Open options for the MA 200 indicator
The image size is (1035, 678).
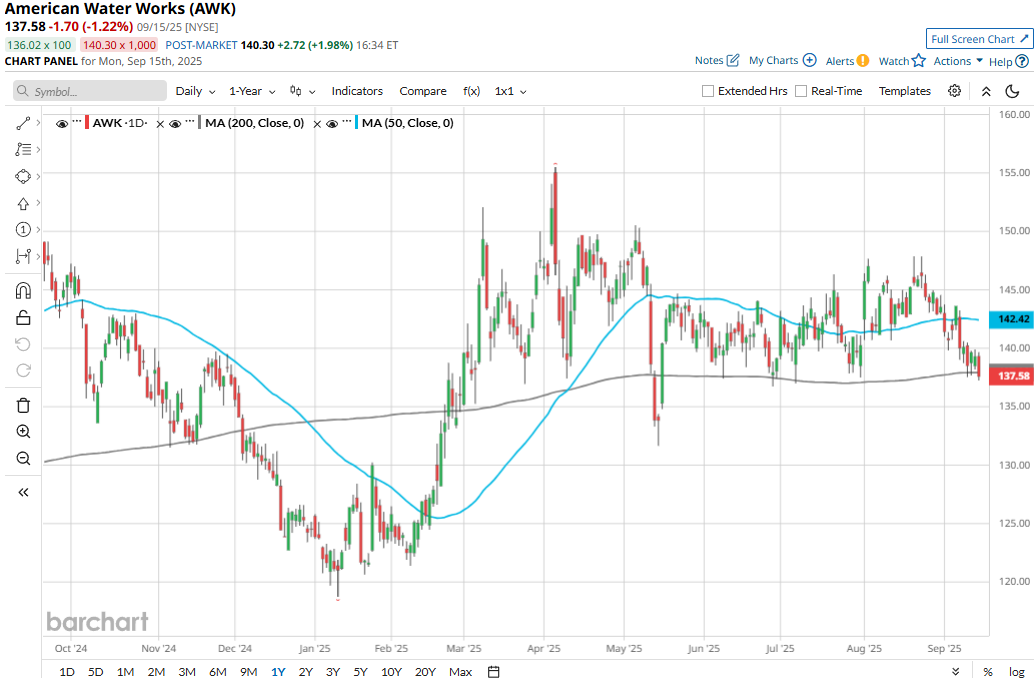(x=189, y=121)
